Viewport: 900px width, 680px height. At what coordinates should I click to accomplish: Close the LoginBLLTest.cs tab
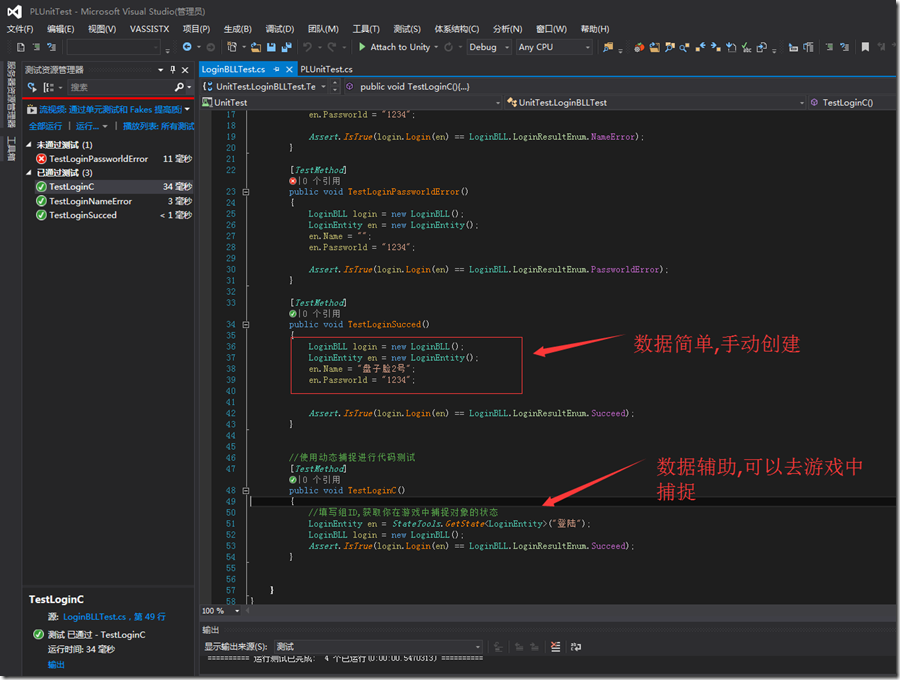tap(289, 69)
